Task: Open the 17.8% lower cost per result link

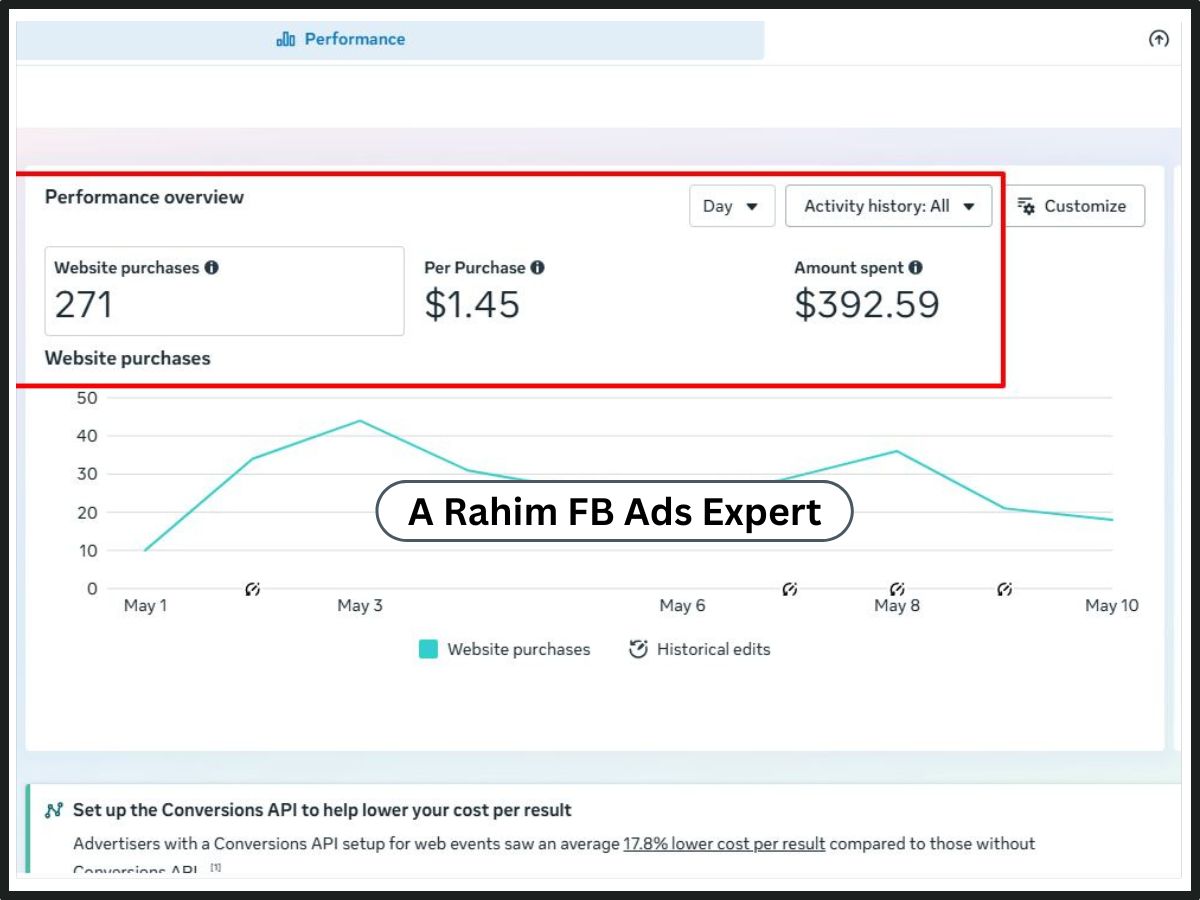Action: pos(724,844)
